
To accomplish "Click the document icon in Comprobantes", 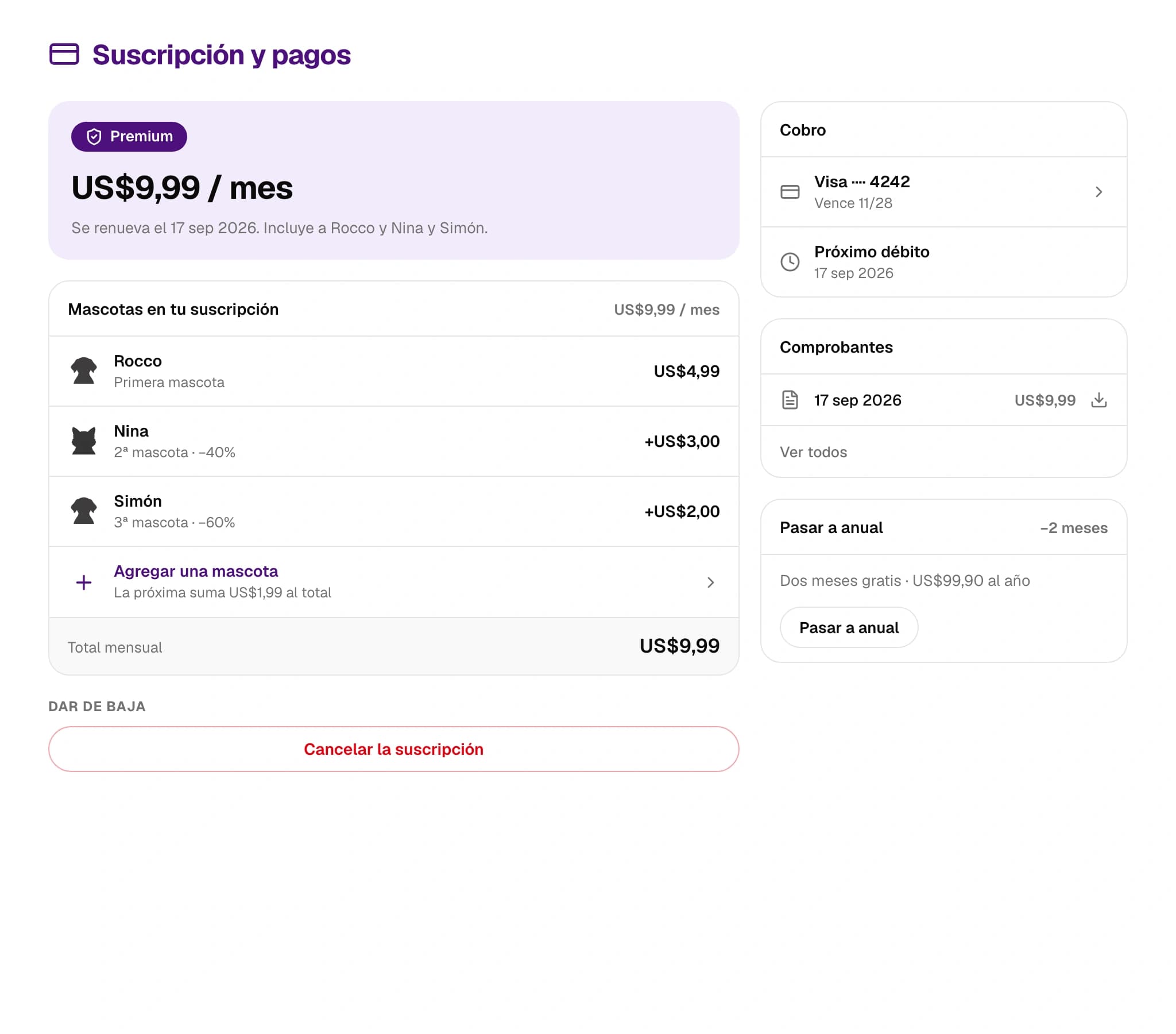I will (790, 400).
